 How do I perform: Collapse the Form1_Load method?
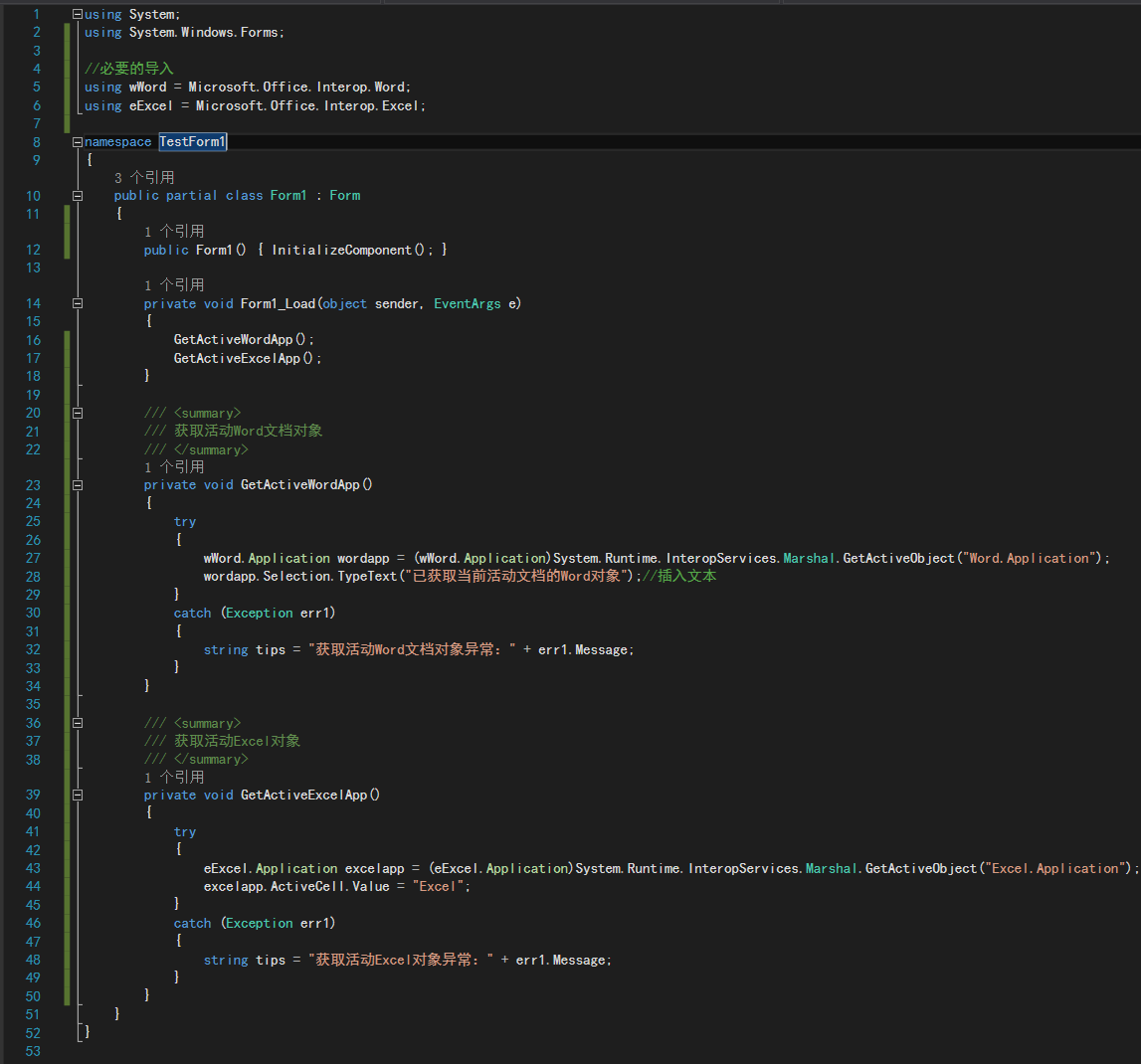tap(77, 303)
